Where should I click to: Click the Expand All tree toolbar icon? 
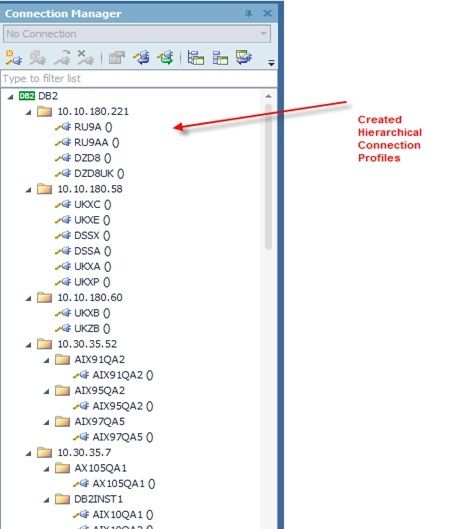pos(196,58)
